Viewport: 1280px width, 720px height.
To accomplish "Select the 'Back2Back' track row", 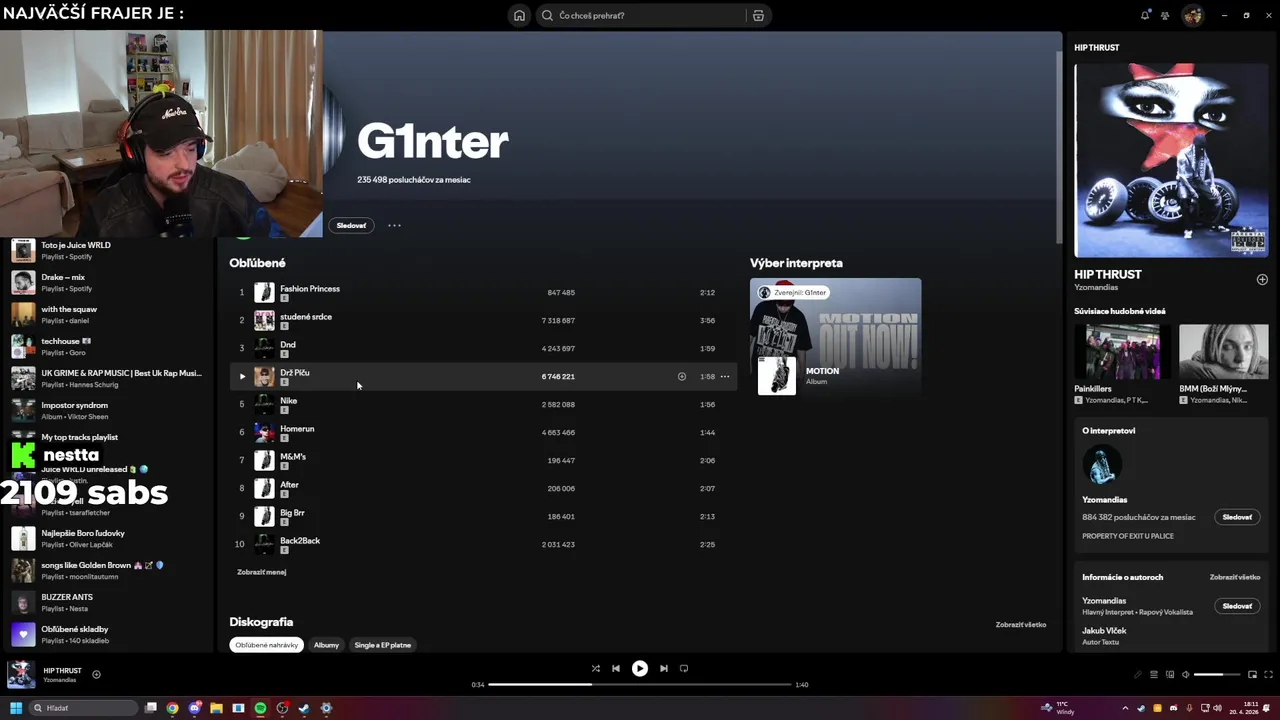I will pyautogui.click(x=484, y=545).
